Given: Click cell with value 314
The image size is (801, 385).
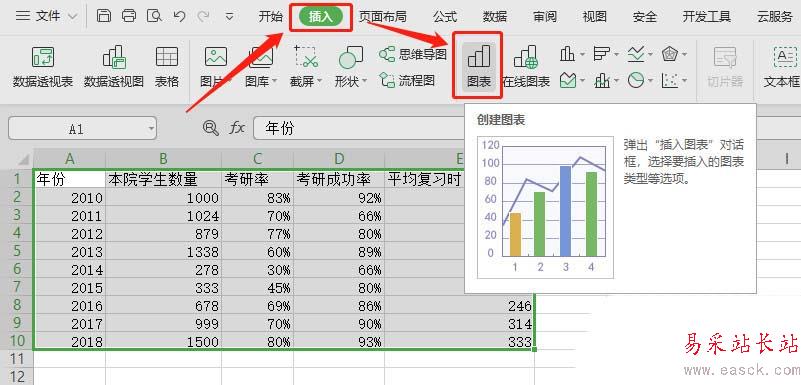Looking at the screenshot, I should coord(460,324).
